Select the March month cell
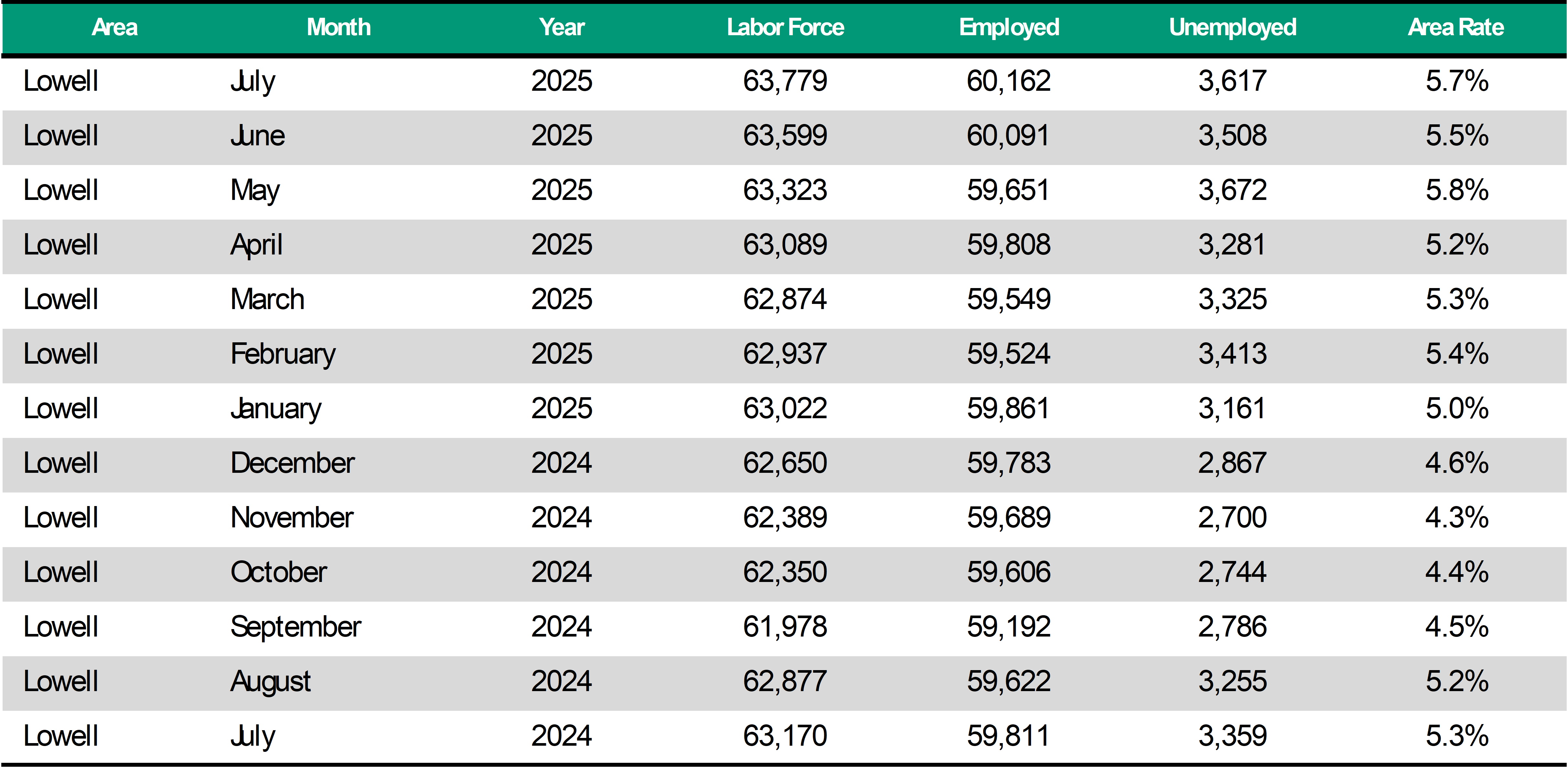 pyautogui.click(x=267, y=299)
